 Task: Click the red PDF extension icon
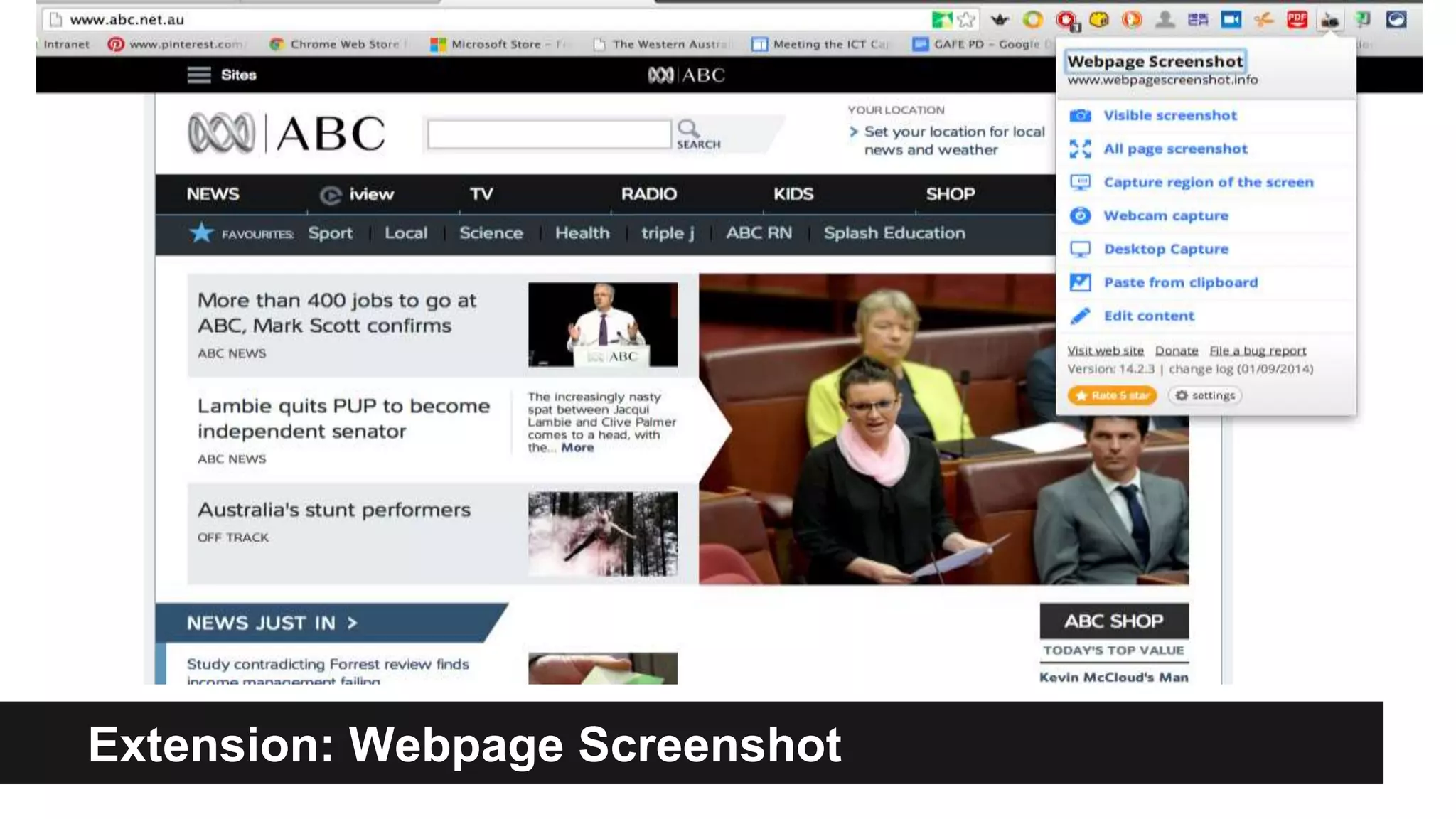(1297, 19)
